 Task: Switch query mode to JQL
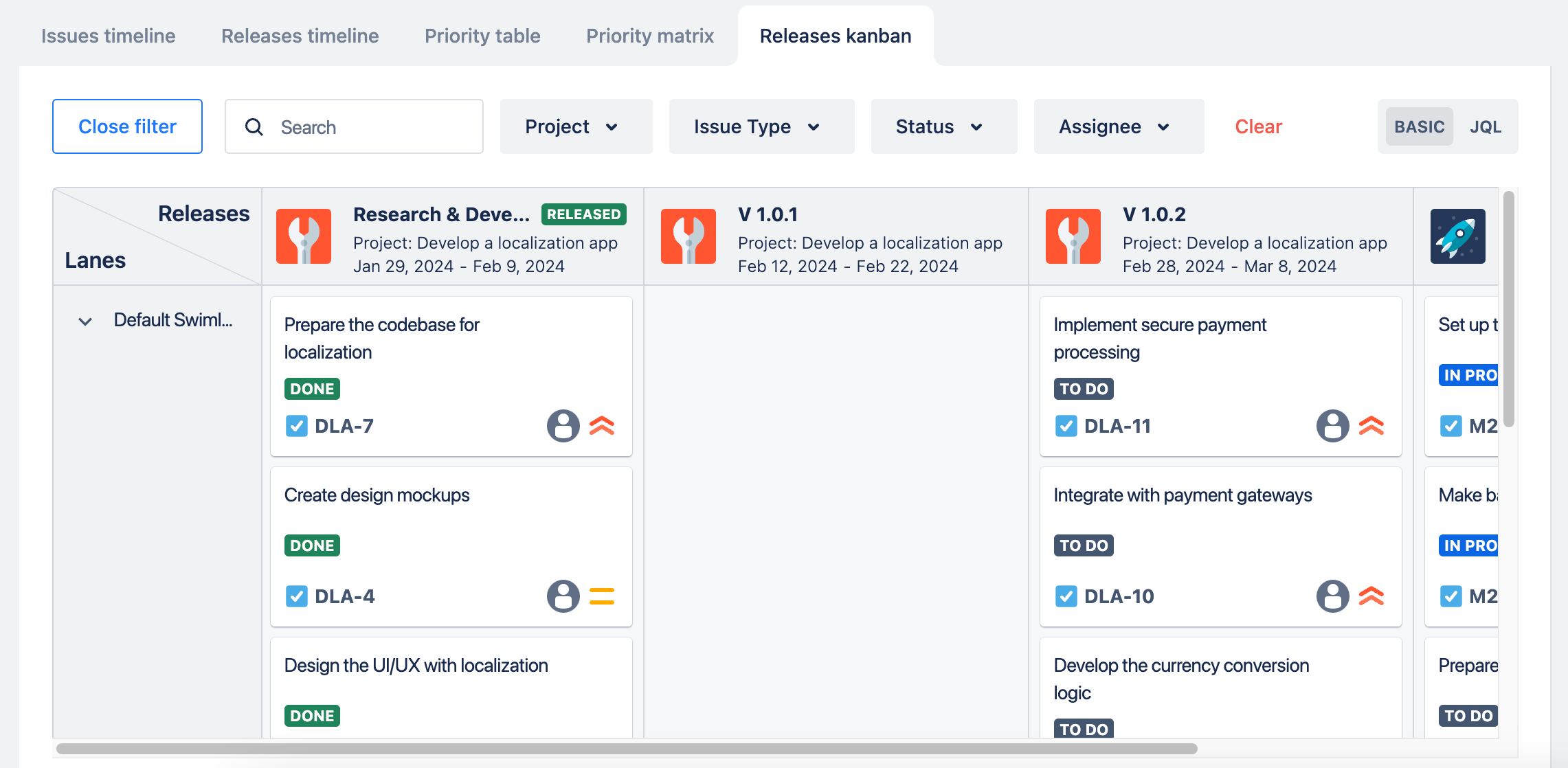click(x=1485, y=127)
